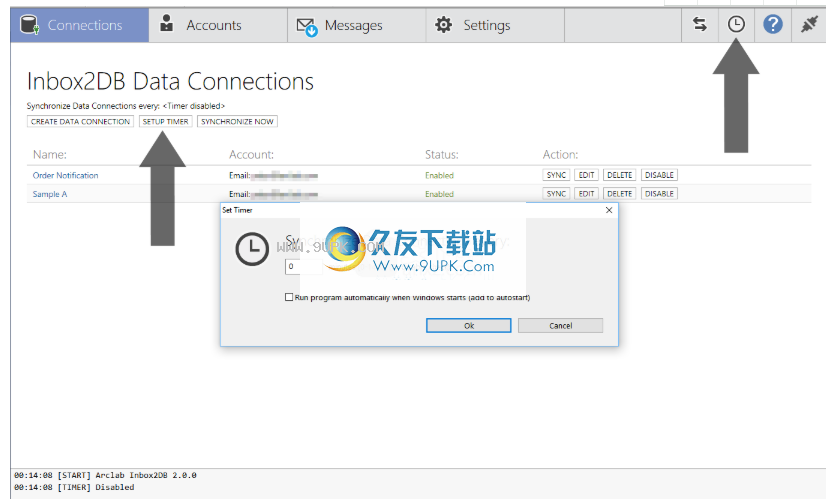Disable the Order Notification connection

click(659, 175)
